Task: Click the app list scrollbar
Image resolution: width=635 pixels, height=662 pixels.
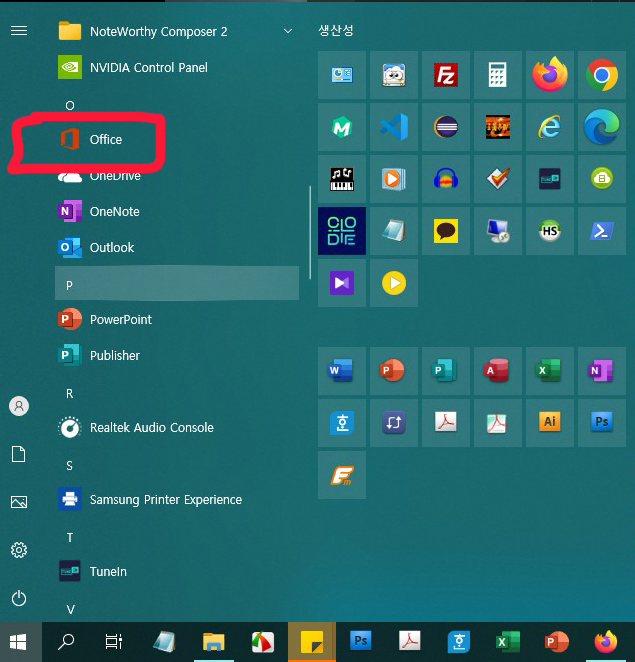Action: [310, 232]
